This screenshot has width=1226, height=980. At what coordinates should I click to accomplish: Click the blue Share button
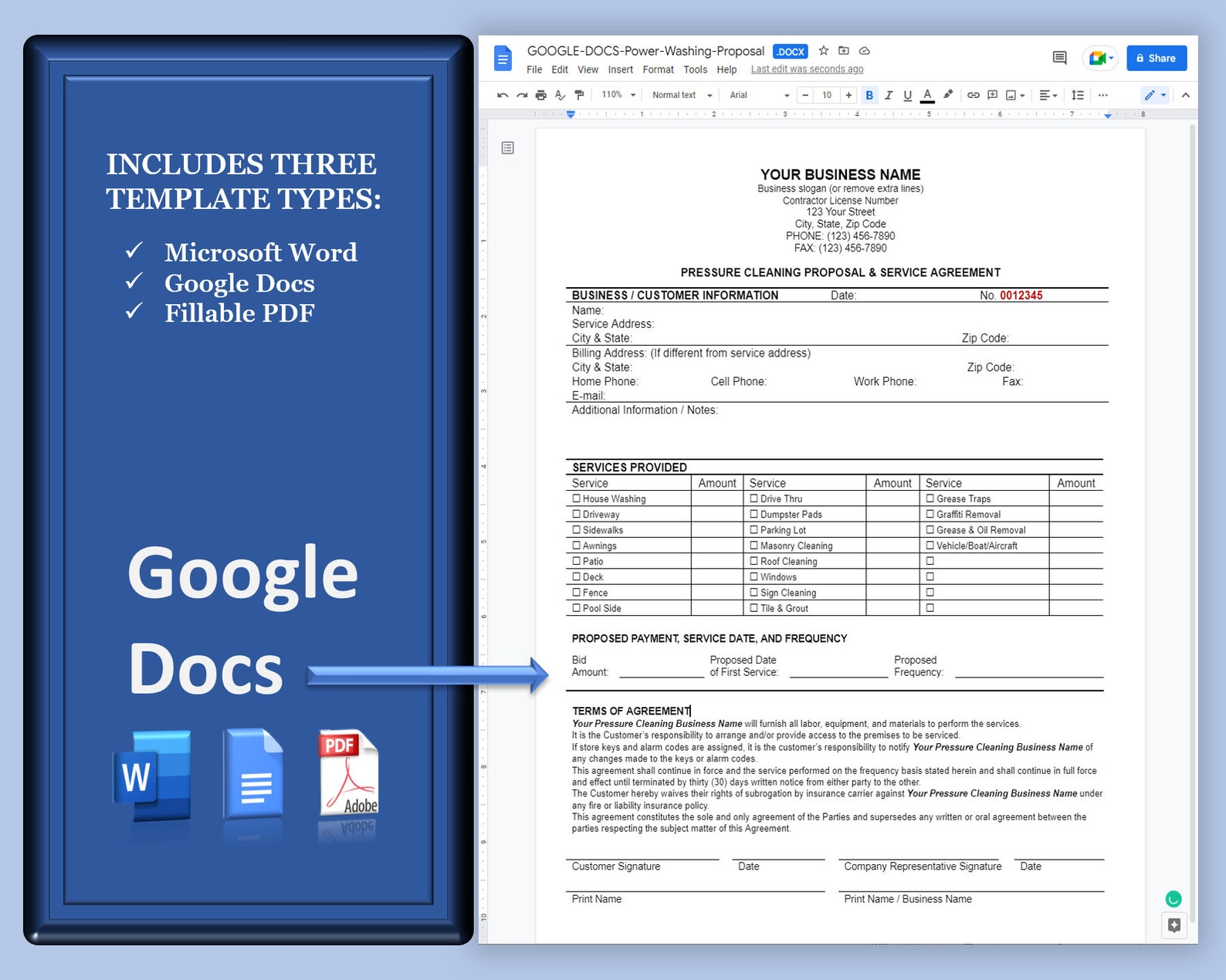1157,58
